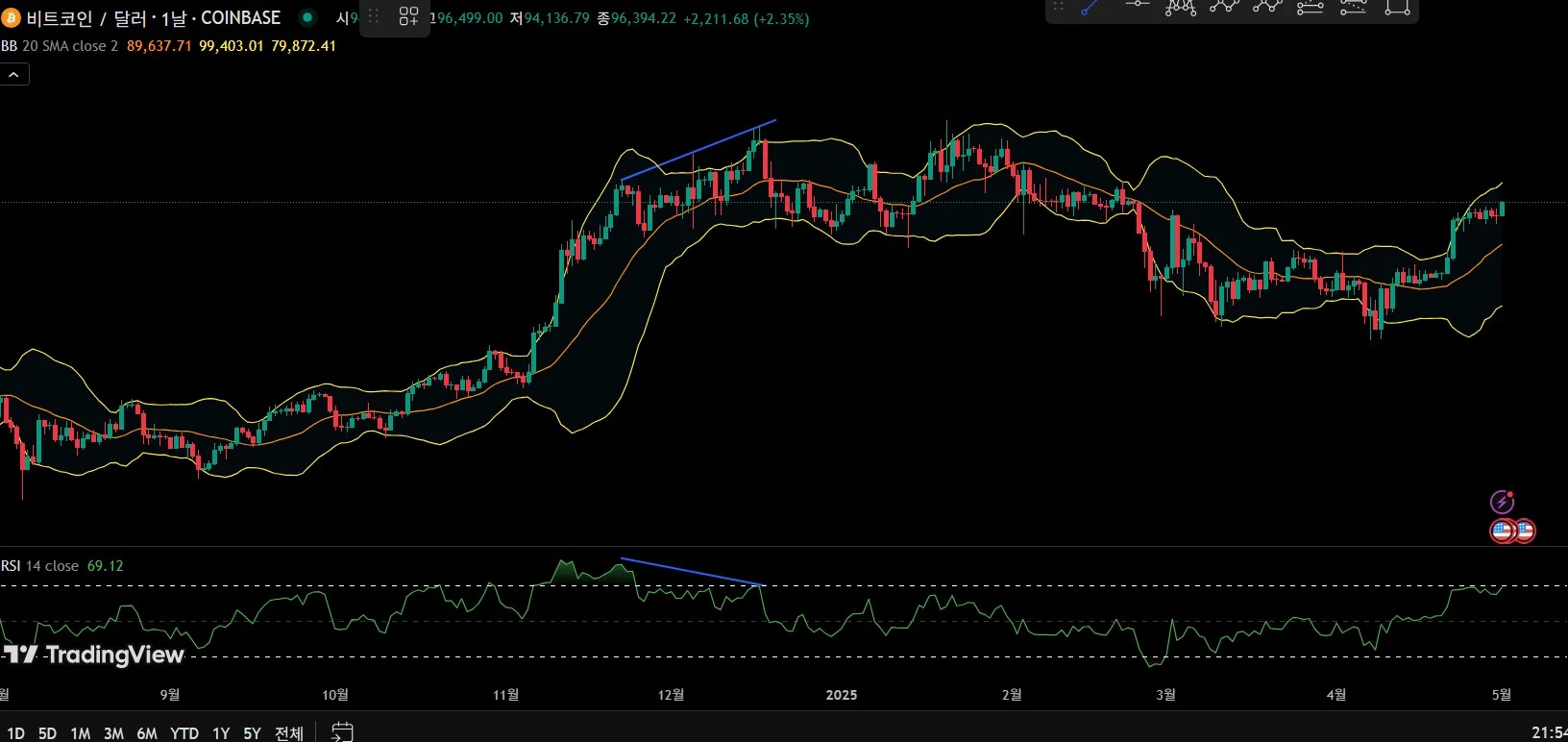
Task: Click the 2025 label on time axis
Action: [x=842, y=695]
